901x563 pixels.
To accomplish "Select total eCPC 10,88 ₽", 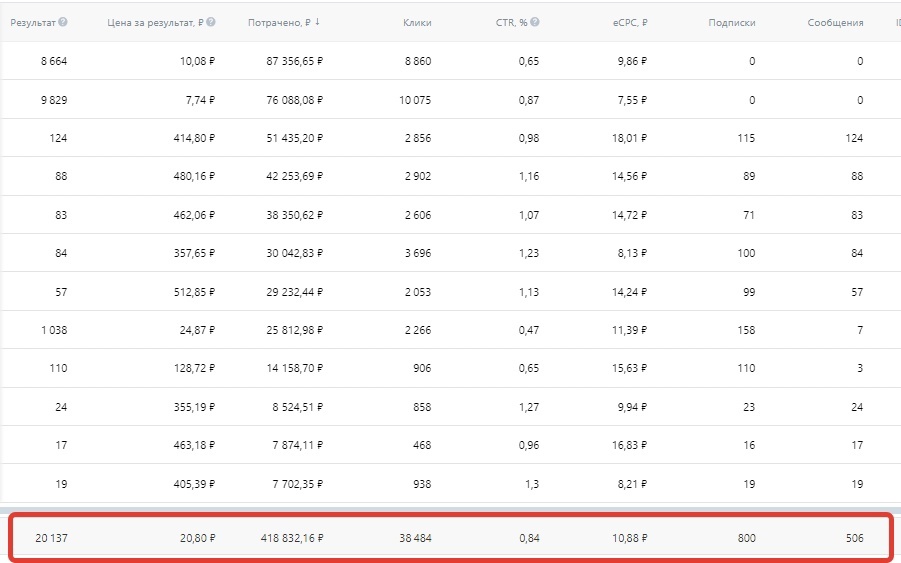I will [630, 538].
